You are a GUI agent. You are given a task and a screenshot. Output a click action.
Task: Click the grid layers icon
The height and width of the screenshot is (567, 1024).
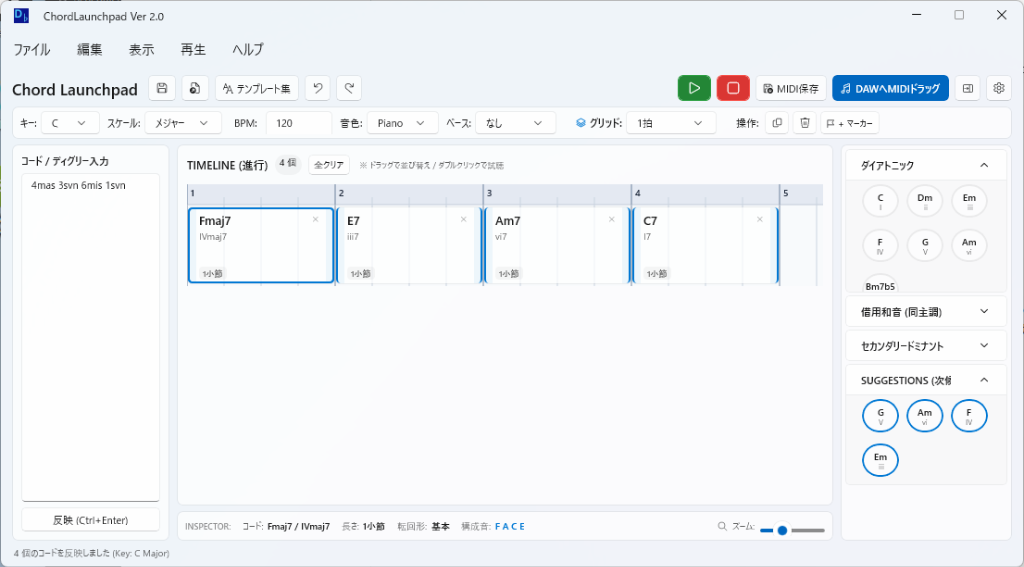(581, 123)
